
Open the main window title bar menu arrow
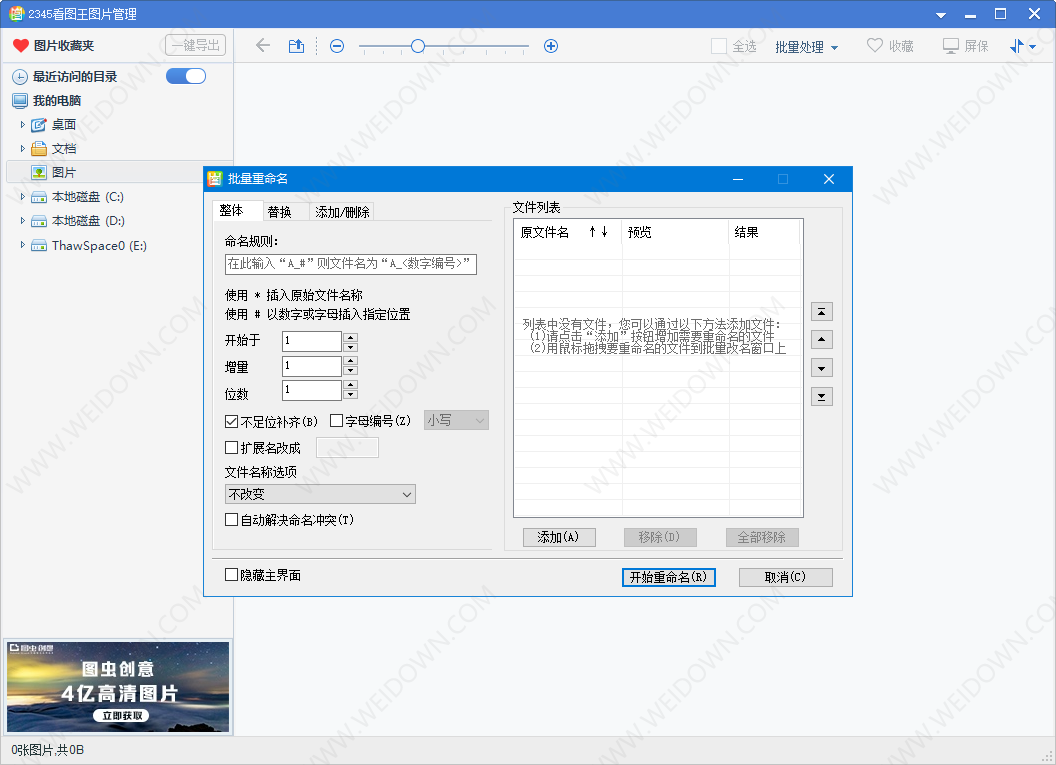(941, 15)
